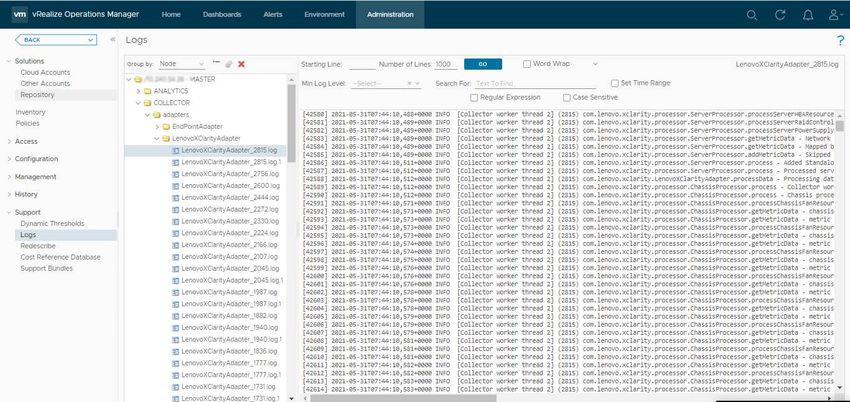850x402 pixels.
Task: Click the grey edit properties icon in tree toolbar
Action: tap(229, 64)
